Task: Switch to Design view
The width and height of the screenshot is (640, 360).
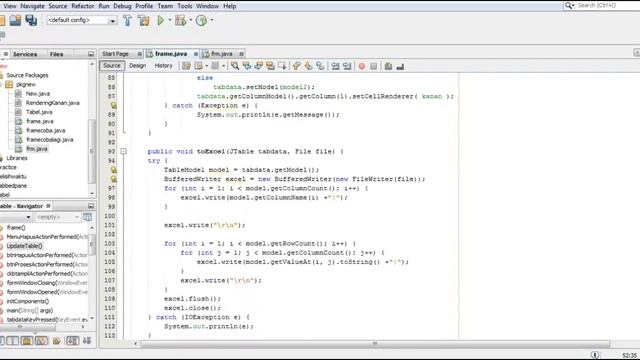Action: coord(138,66)
